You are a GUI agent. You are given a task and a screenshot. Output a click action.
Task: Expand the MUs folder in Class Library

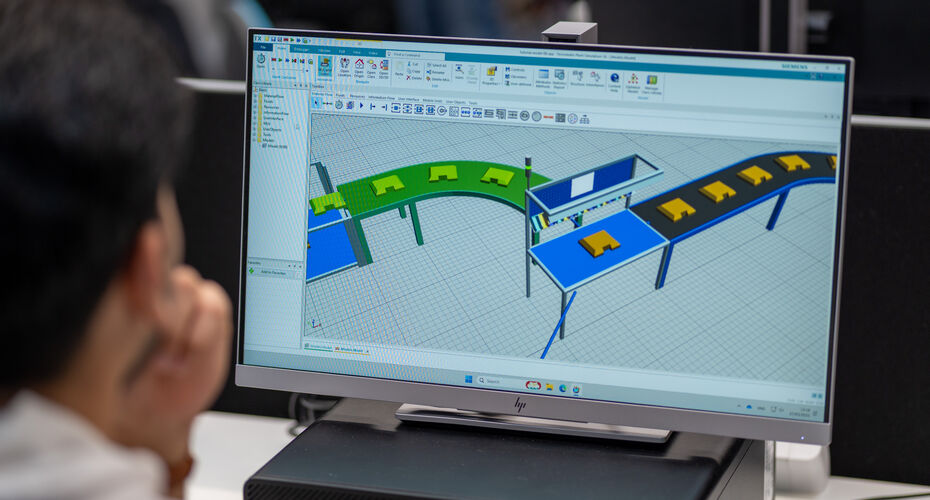point(255,124)
